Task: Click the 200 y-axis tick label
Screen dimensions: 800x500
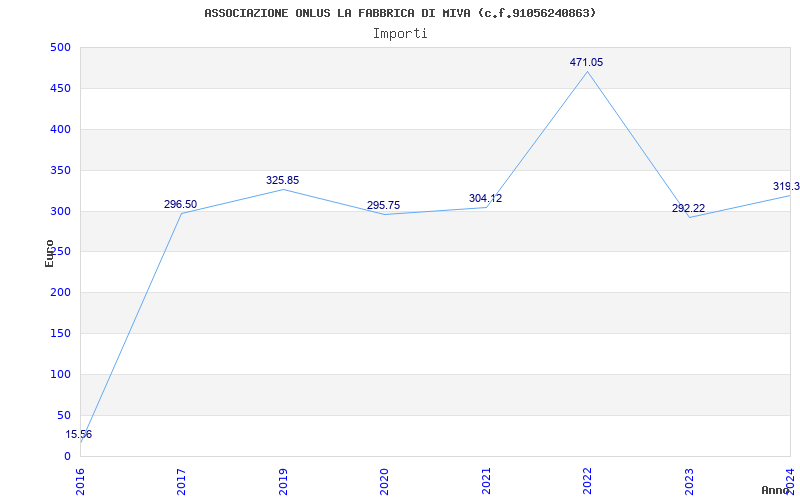Action: [60, 293]
